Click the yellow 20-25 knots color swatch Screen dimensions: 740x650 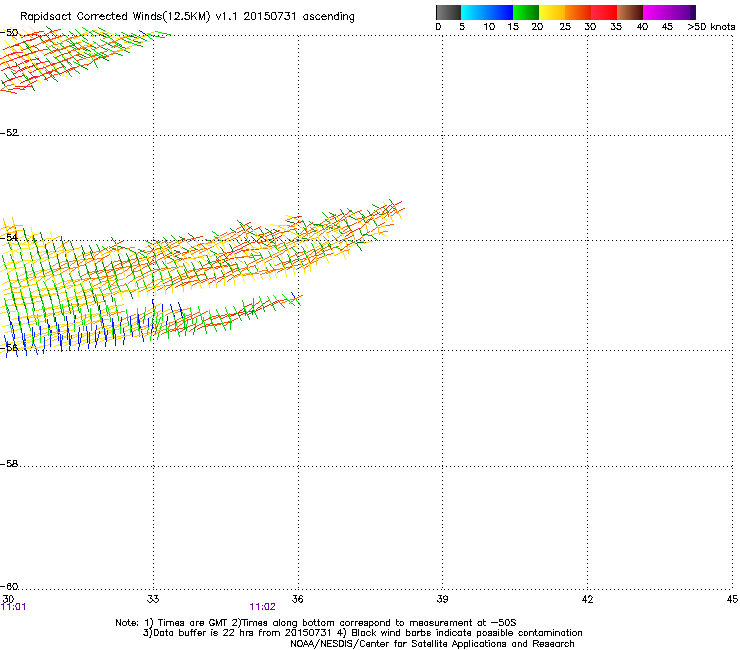(x=552, y=12)
